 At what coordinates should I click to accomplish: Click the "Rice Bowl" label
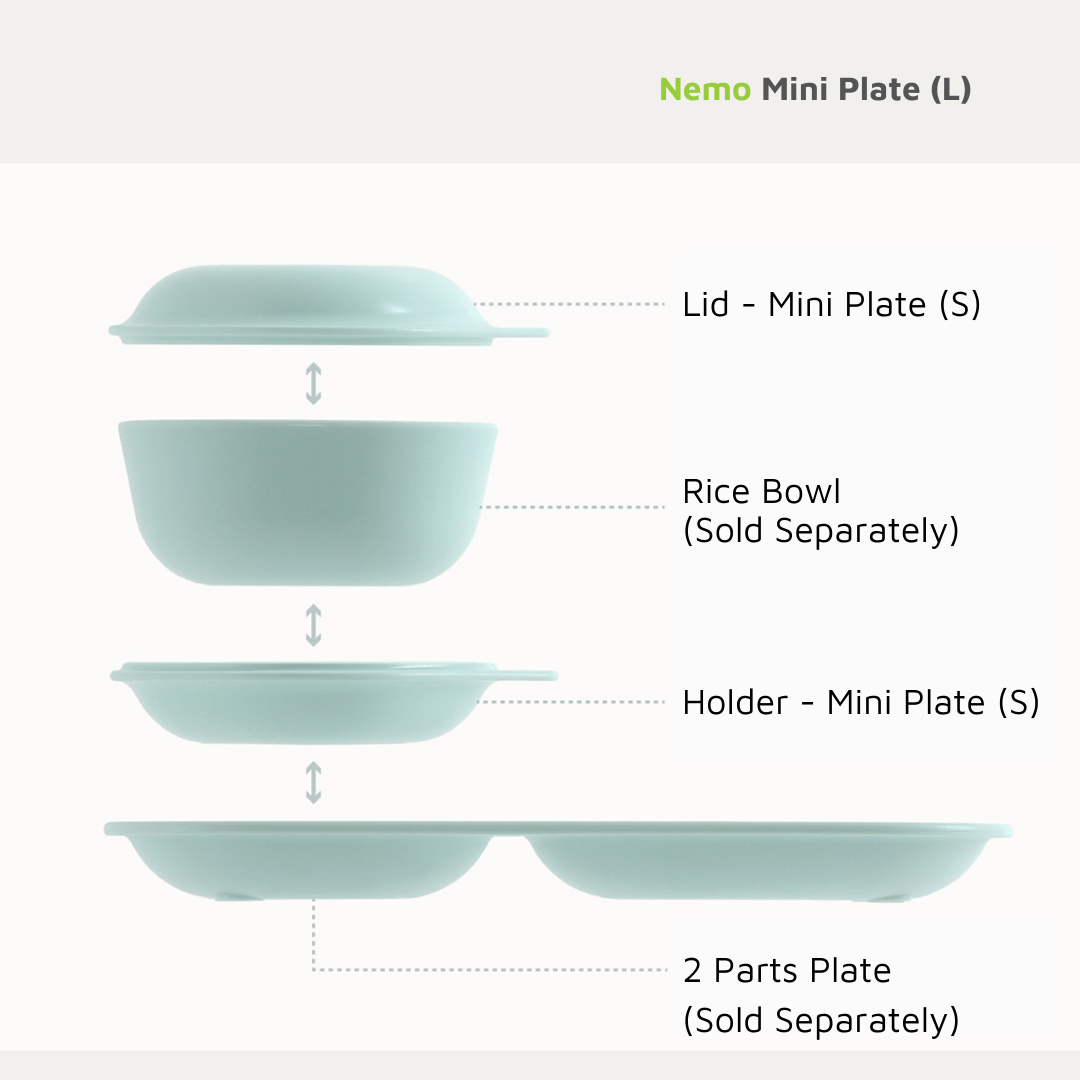761,491
